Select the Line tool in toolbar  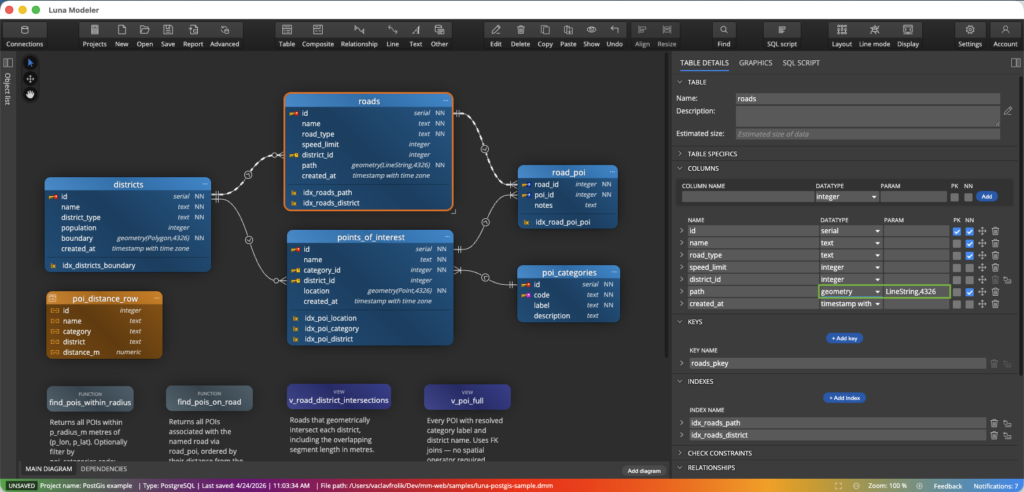(392, 35)
